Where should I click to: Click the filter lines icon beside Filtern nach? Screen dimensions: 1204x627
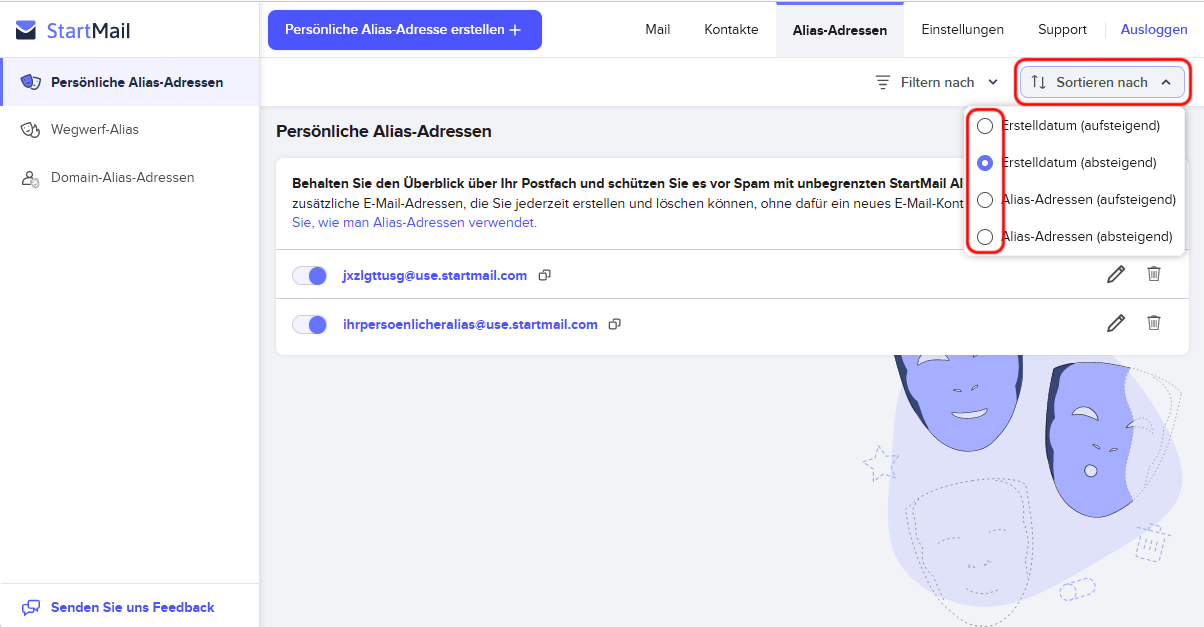tap(883, 82)
